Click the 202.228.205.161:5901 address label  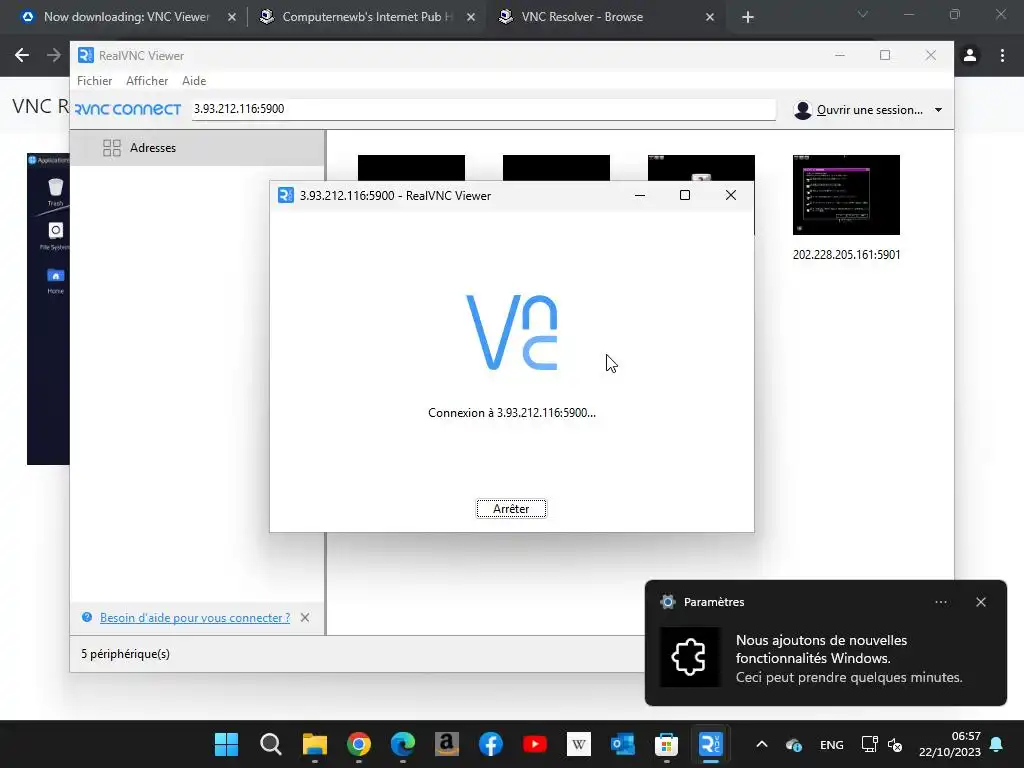click(x=846, y=255)
